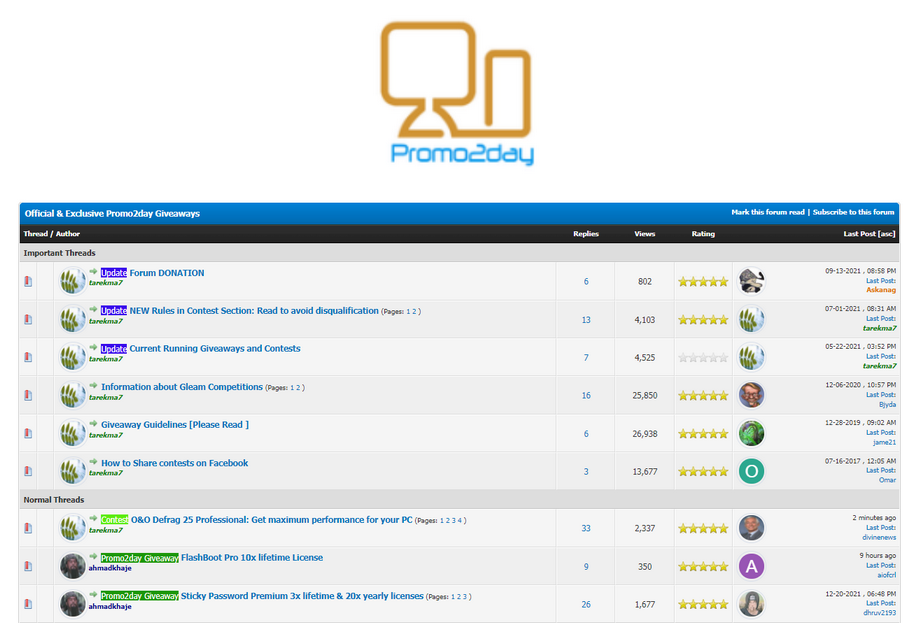This screenshot has height=623, width=919.
Task: Open the Forum DONATION thread
Action: point(166,273)
